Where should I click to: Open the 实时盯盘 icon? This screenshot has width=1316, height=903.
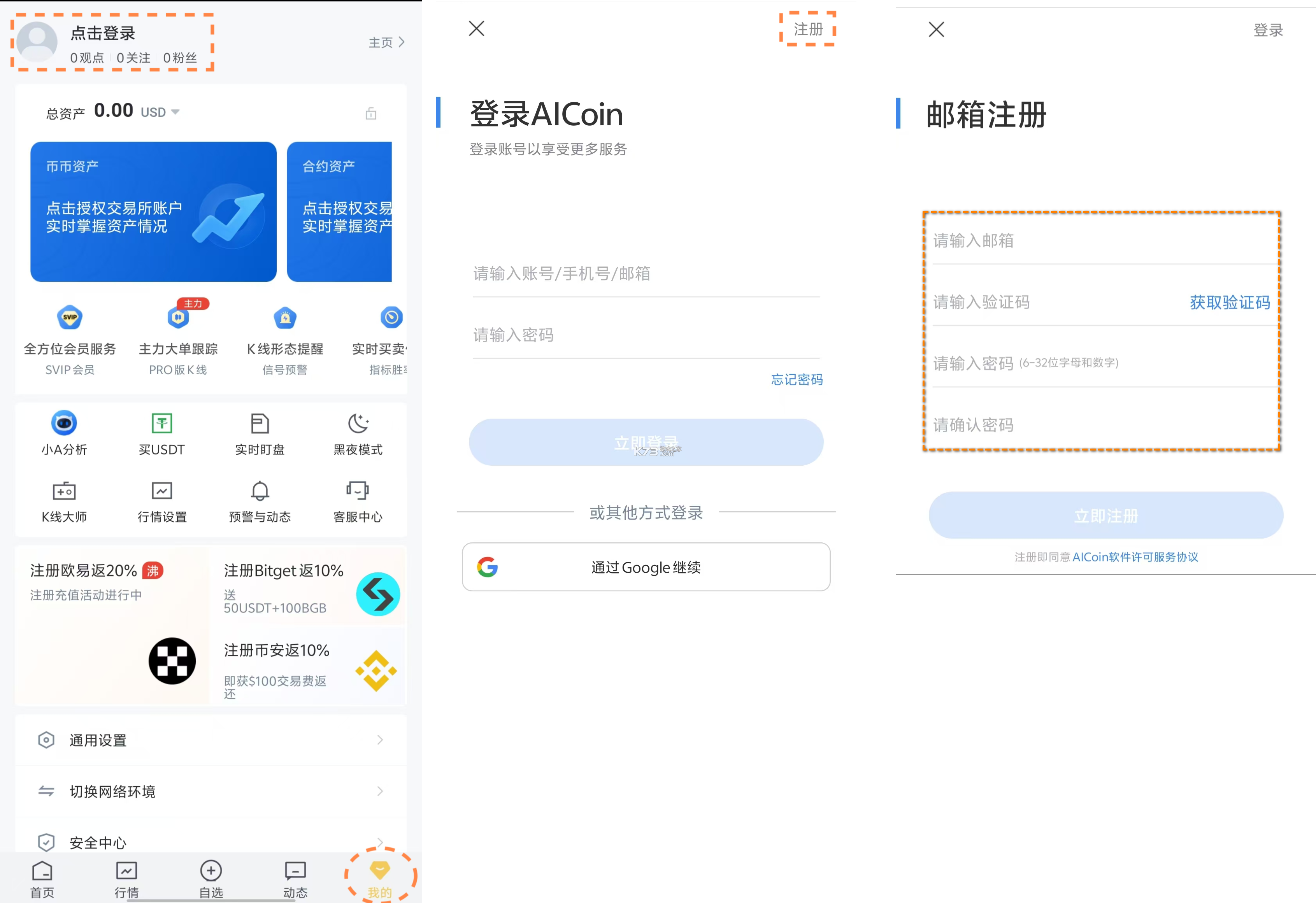click(260, 423)
